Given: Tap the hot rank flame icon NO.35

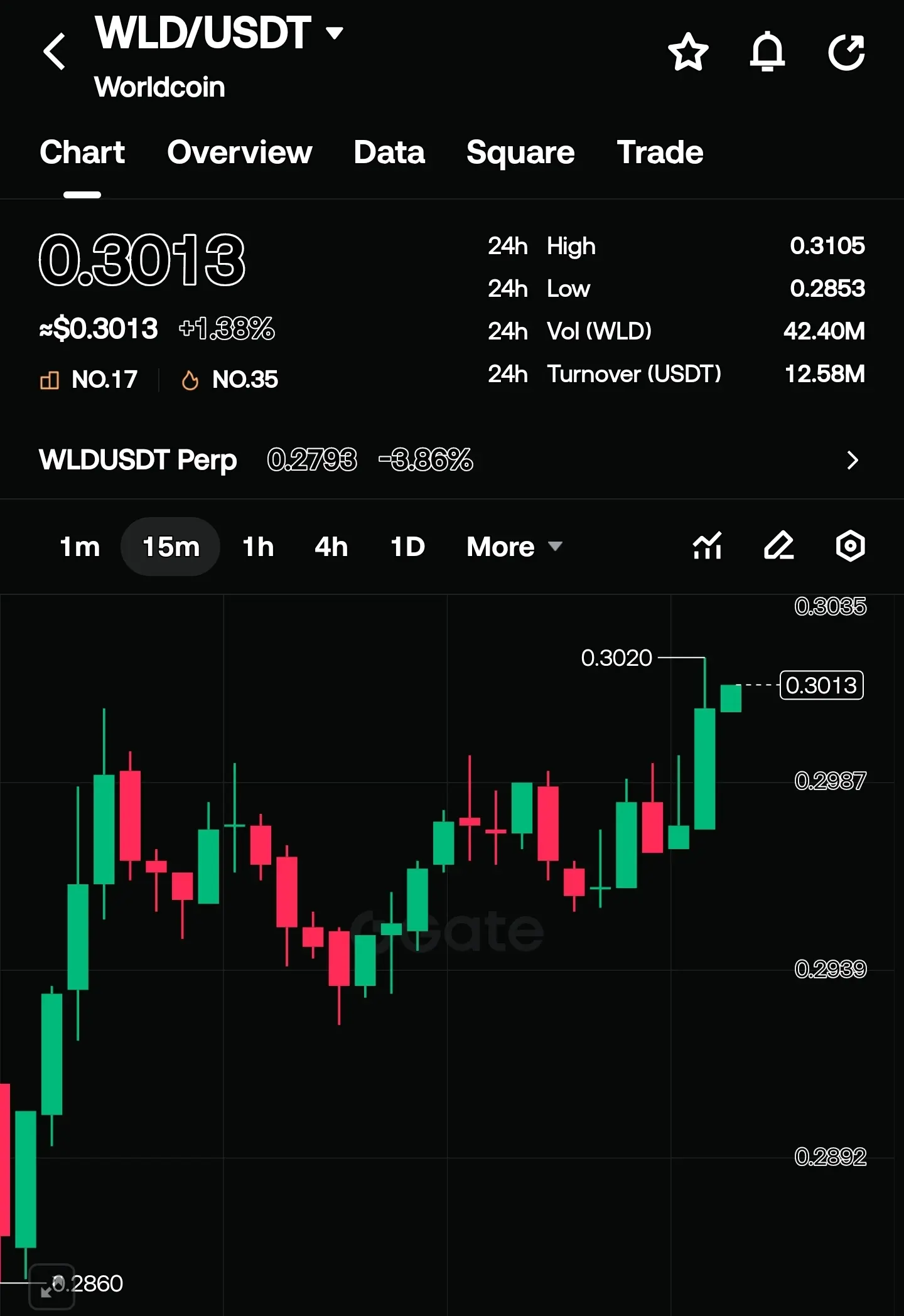Looking at the screenshot, I should pos(190,380).
